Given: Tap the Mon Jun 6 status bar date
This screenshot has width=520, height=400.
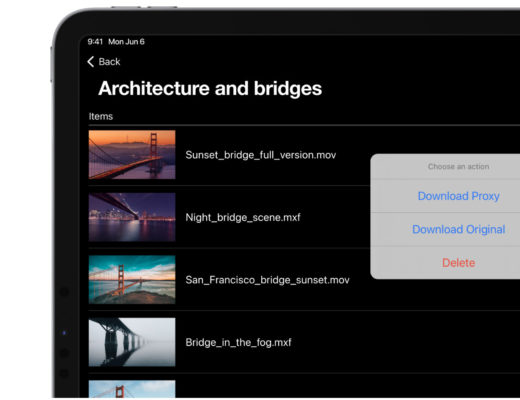Looking at the screenshot, I should [x=126, y=42].
